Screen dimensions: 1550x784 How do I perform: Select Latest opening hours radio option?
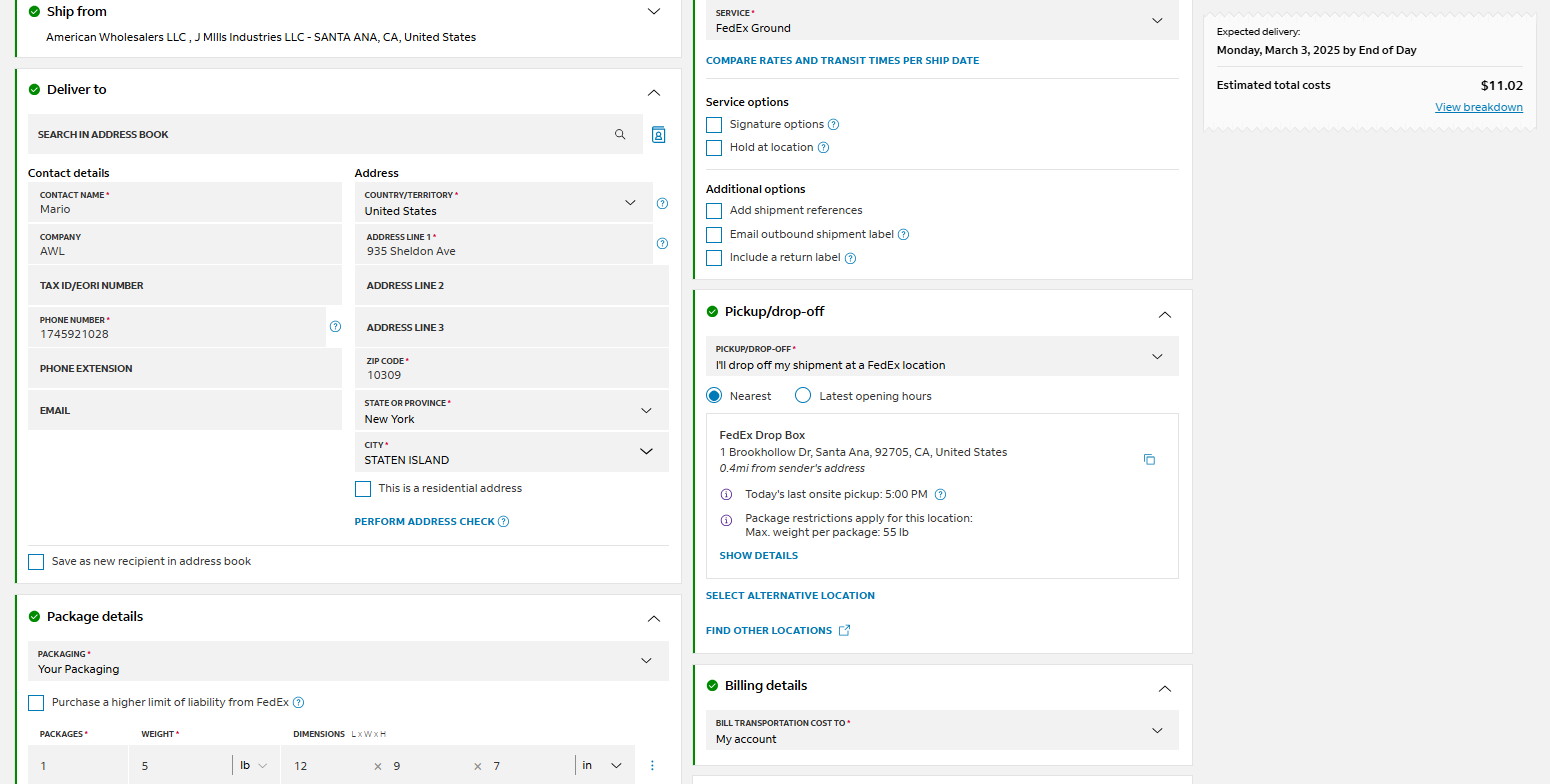[x=803, y=395]
